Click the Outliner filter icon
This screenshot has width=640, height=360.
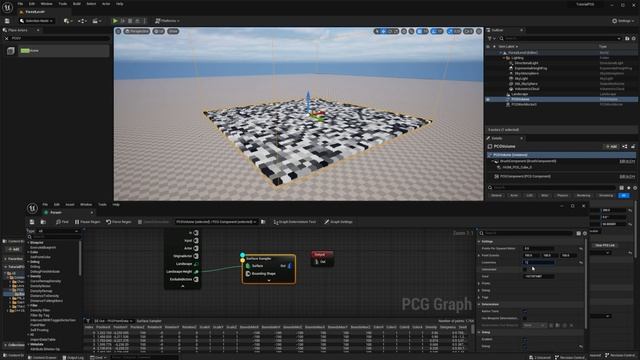[x=490, y=38]
